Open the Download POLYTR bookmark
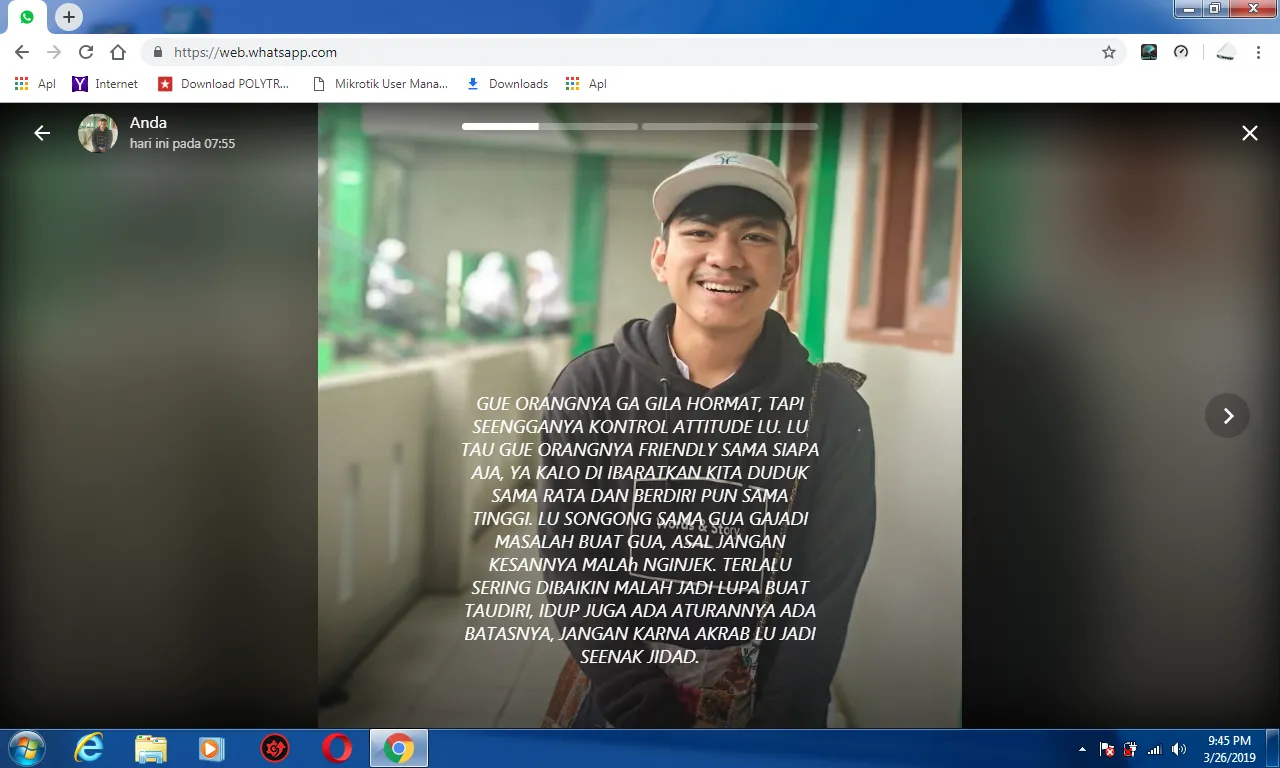 [225, 83]
